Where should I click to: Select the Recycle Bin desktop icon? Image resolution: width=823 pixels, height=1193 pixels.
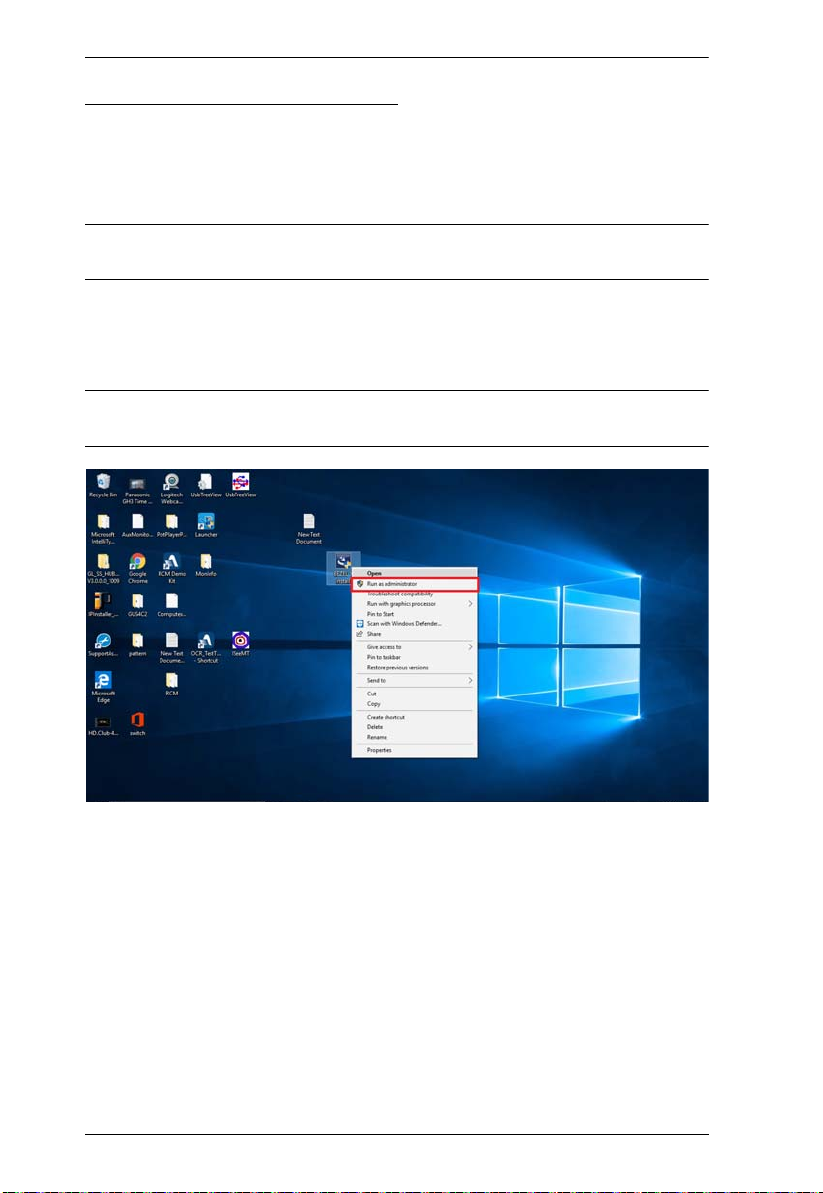coord(103,485)
